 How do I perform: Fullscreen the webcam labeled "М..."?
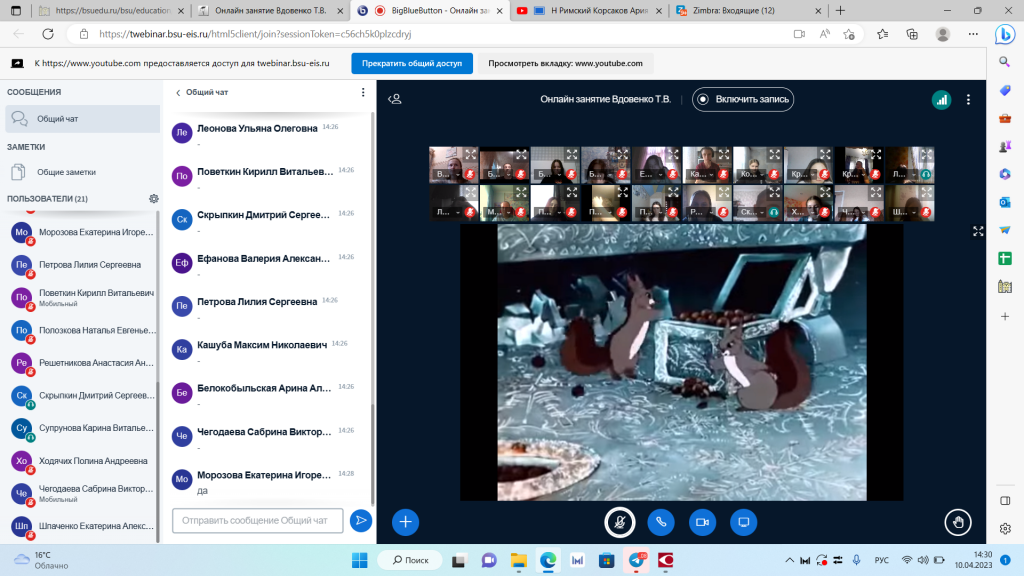pos(520,193)
